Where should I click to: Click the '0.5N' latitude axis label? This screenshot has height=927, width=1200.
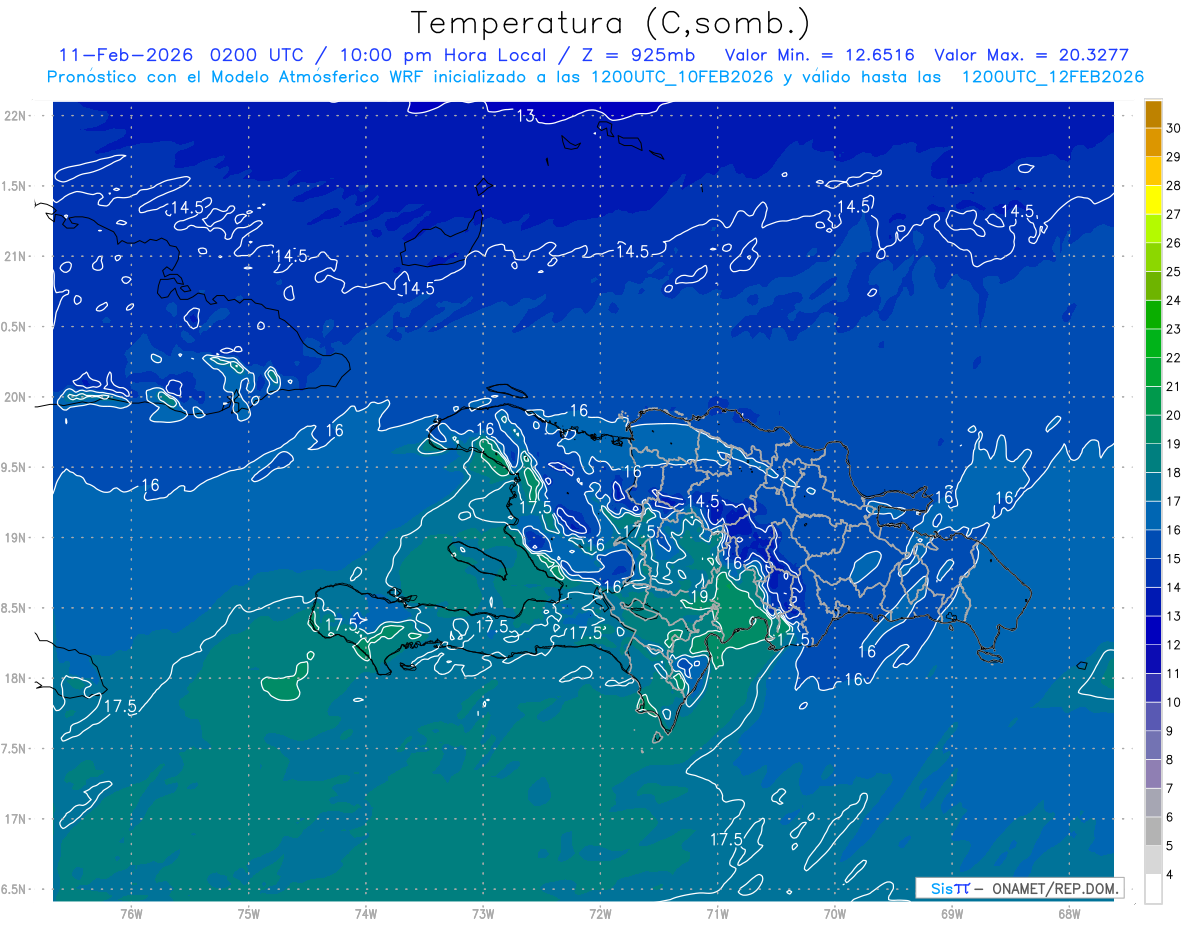tap(15, 327)
